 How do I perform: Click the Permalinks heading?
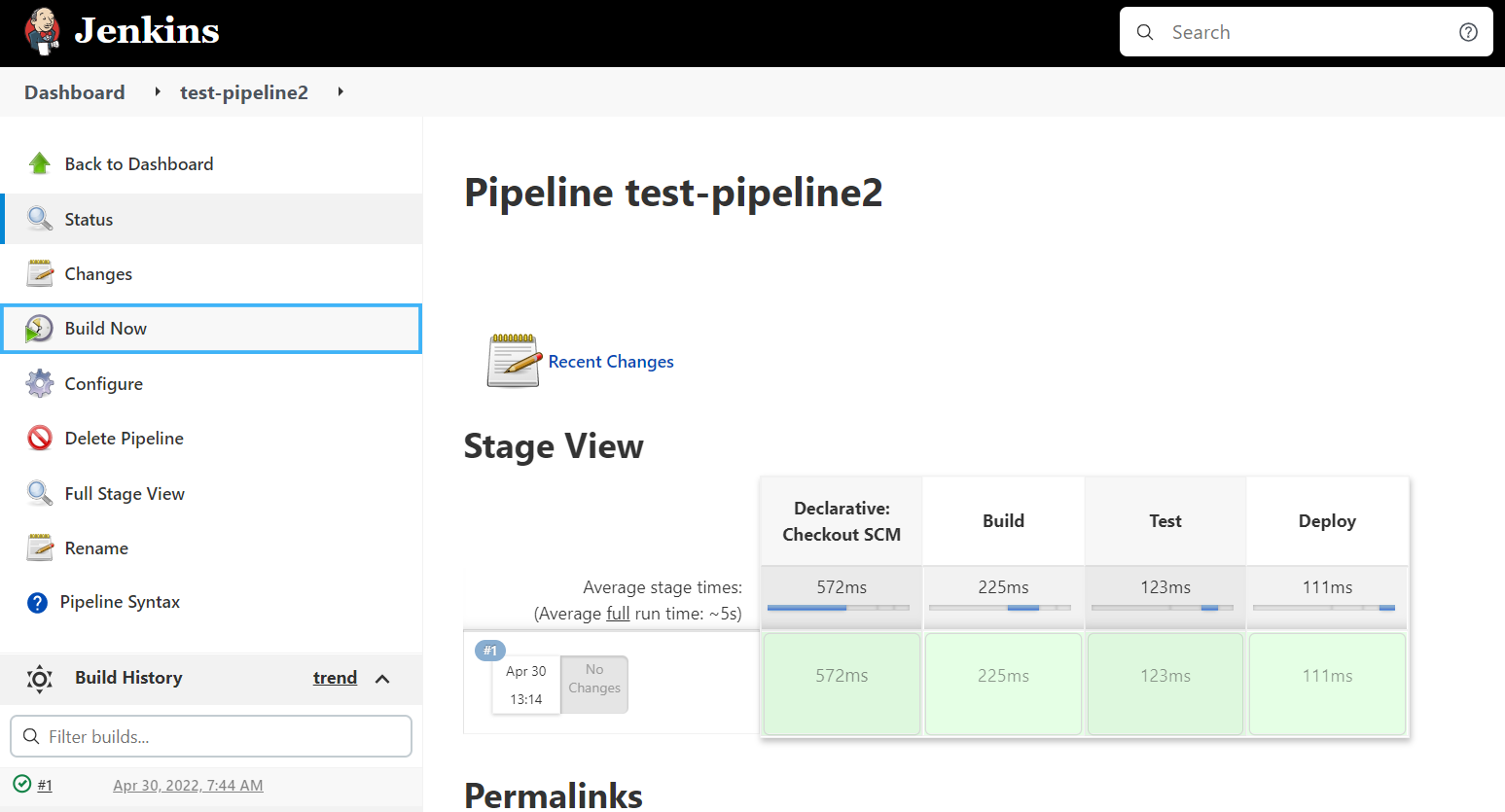(x=554, y=796)
